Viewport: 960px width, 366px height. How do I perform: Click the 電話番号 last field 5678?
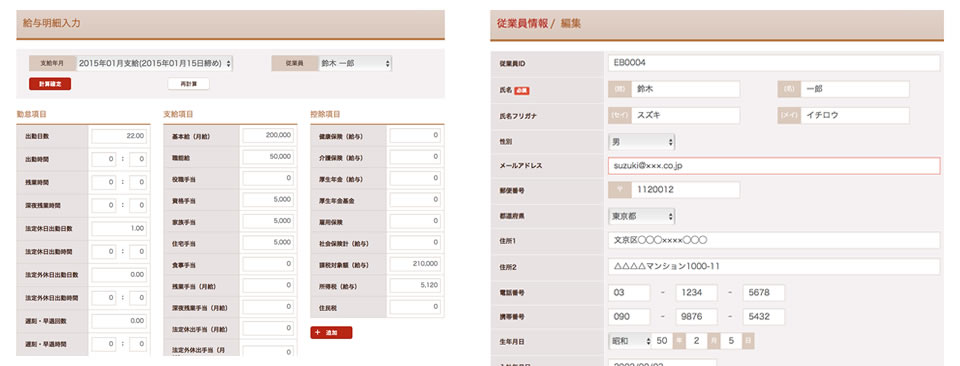763,293
